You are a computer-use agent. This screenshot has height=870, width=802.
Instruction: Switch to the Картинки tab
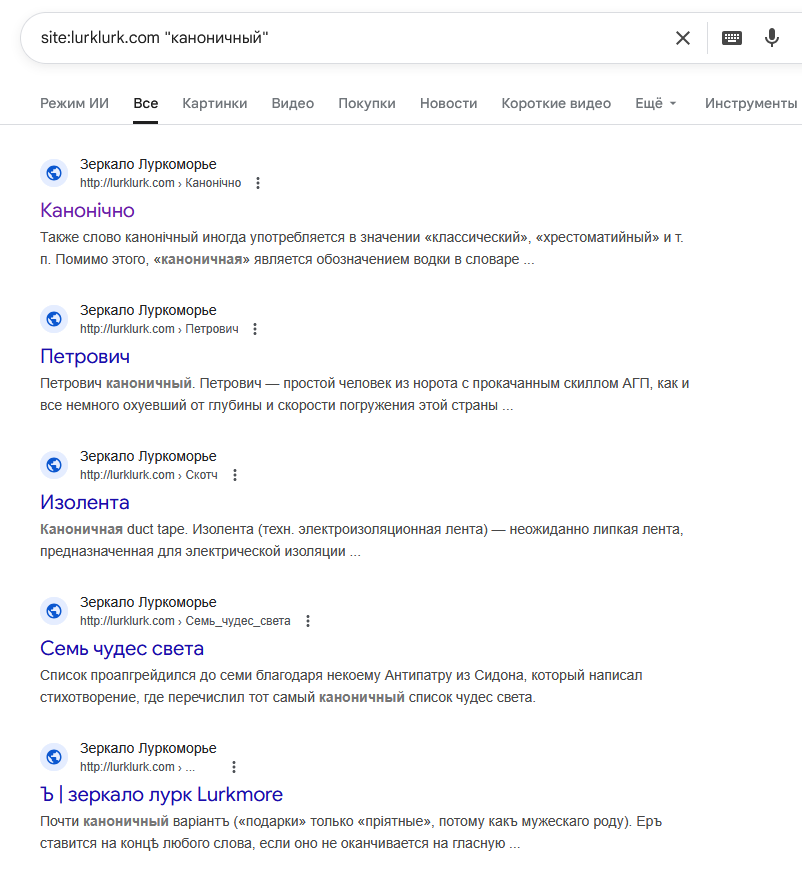pos(215,103)
